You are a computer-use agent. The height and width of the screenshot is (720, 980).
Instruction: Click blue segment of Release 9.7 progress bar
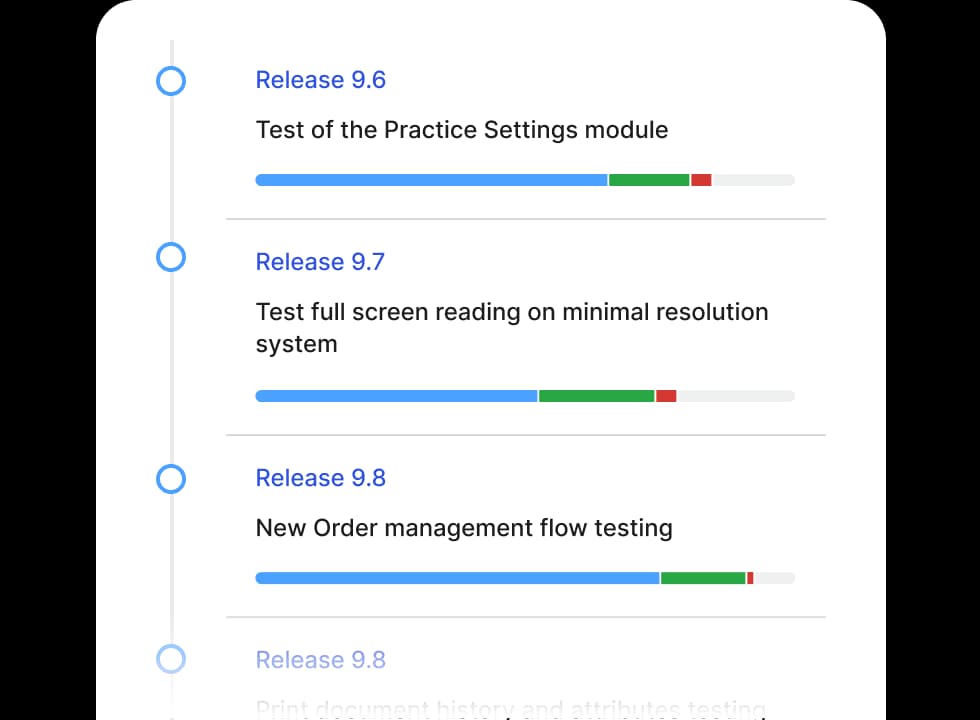tap(396, 396)
